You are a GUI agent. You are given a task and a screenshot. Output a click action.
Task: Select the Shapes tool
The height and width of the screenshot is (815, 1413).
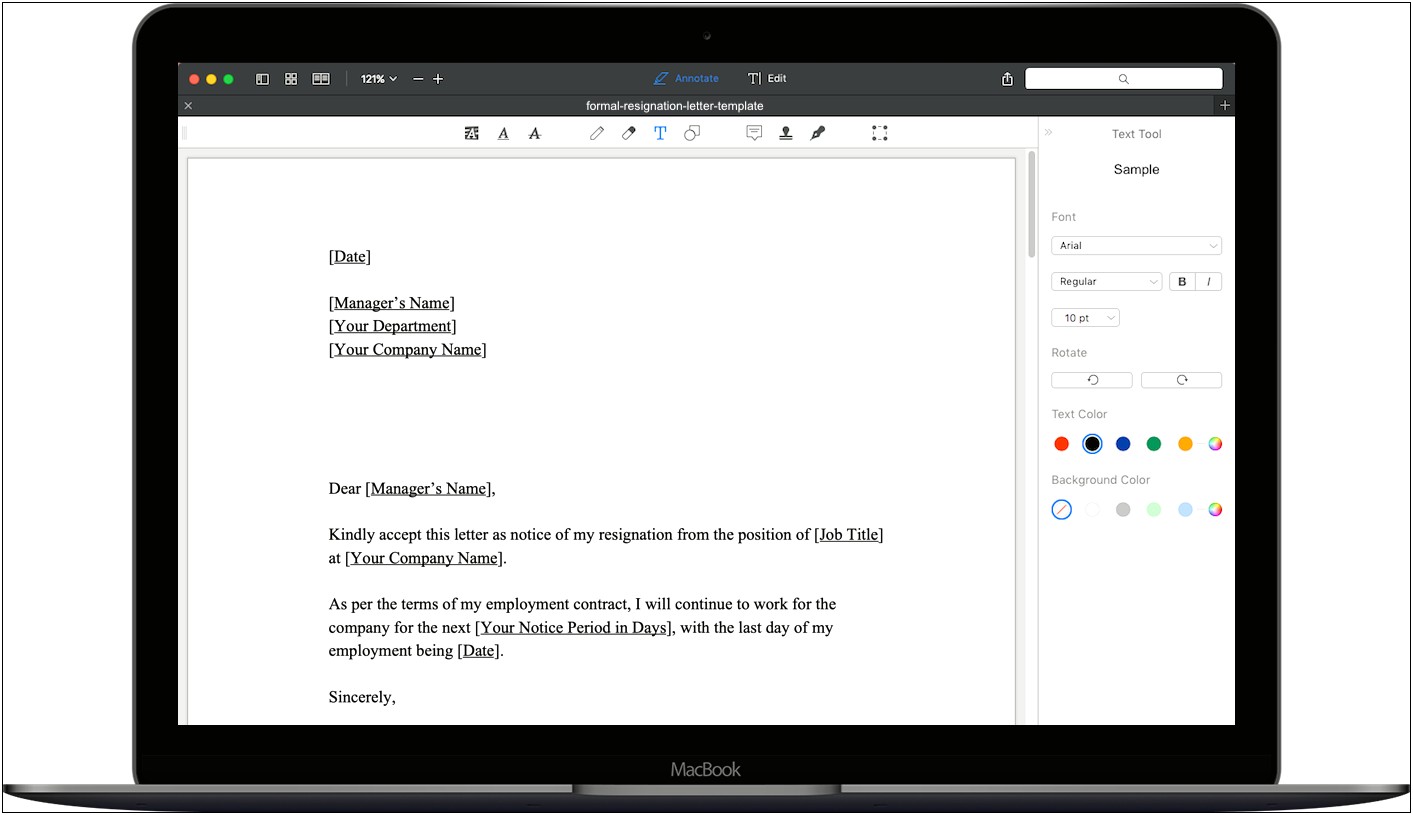pos(692,133)
